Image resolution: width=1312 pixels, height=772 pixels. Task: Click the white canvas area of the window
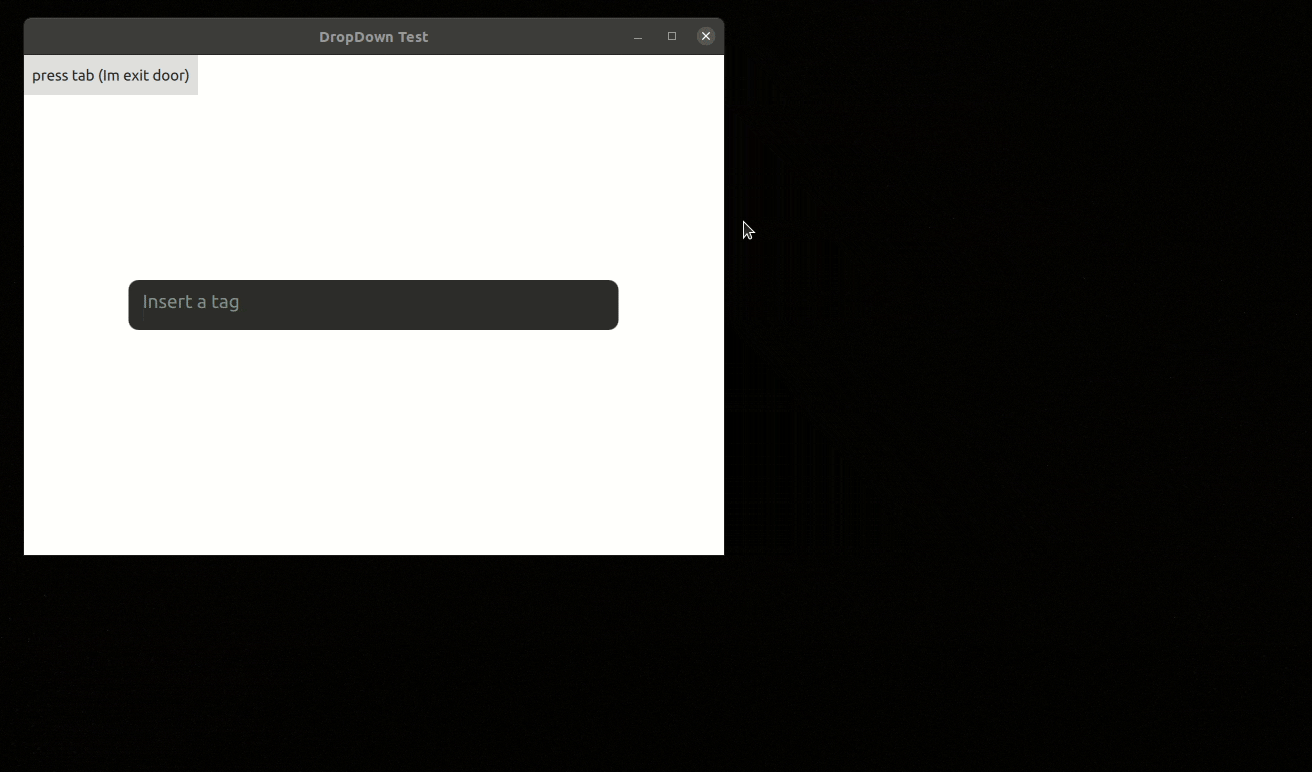[373, 450]
